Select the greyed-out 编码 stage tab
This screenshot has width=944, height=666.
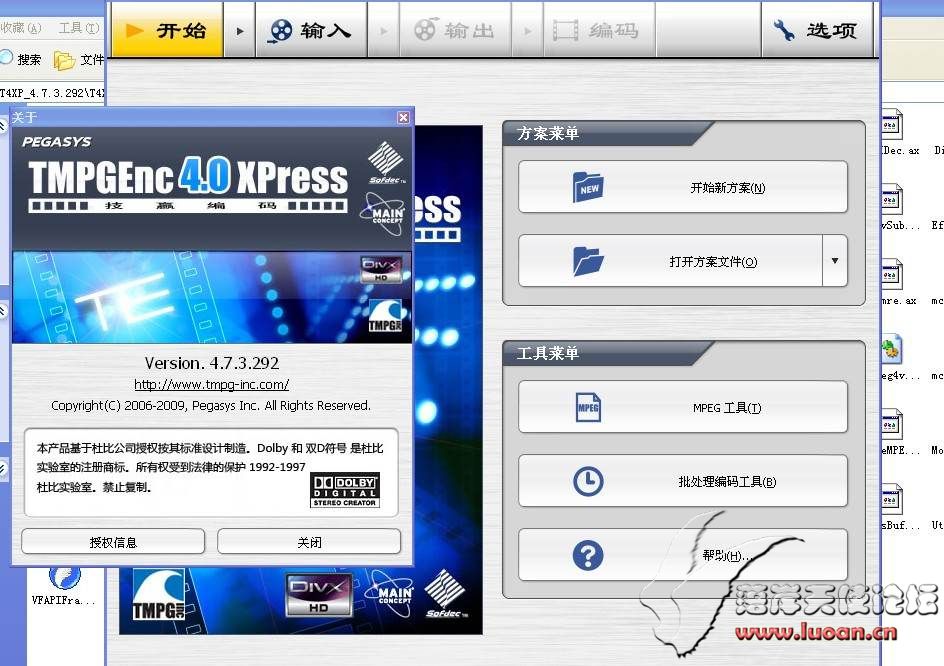coord(599,30)
